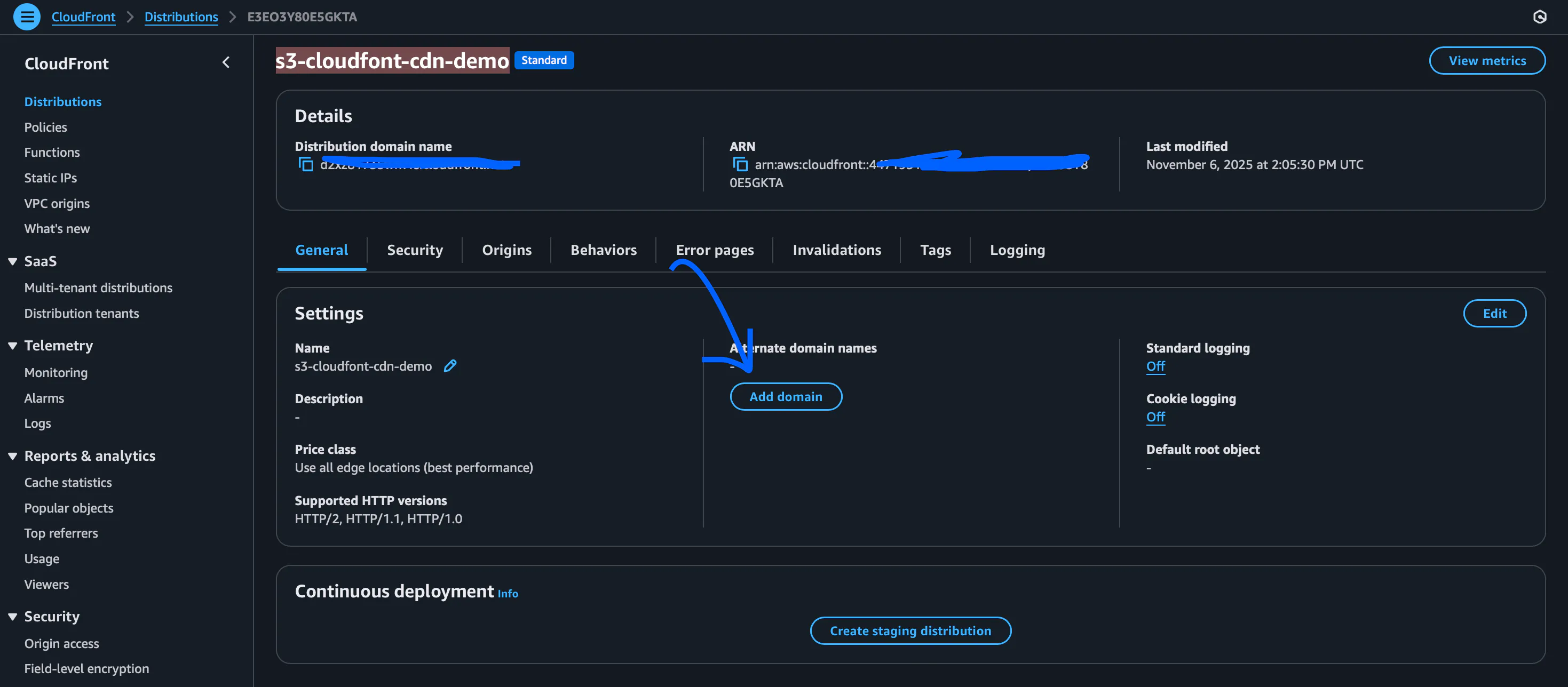
Task: Open the hamburger navigation menu
Action: tap(27, 17)
